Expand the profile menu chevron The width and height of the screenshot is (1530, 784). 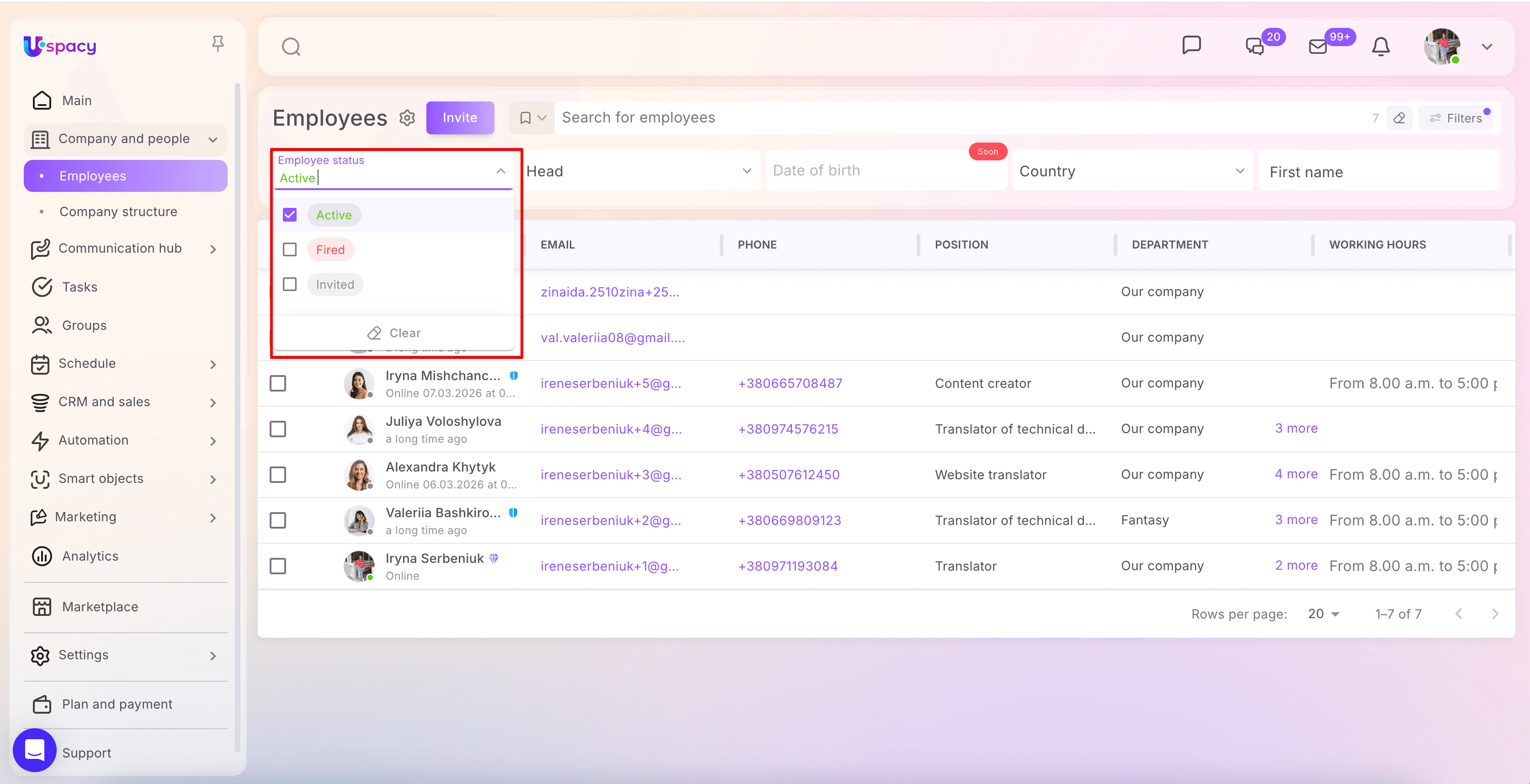click(x=1487, y=47)
